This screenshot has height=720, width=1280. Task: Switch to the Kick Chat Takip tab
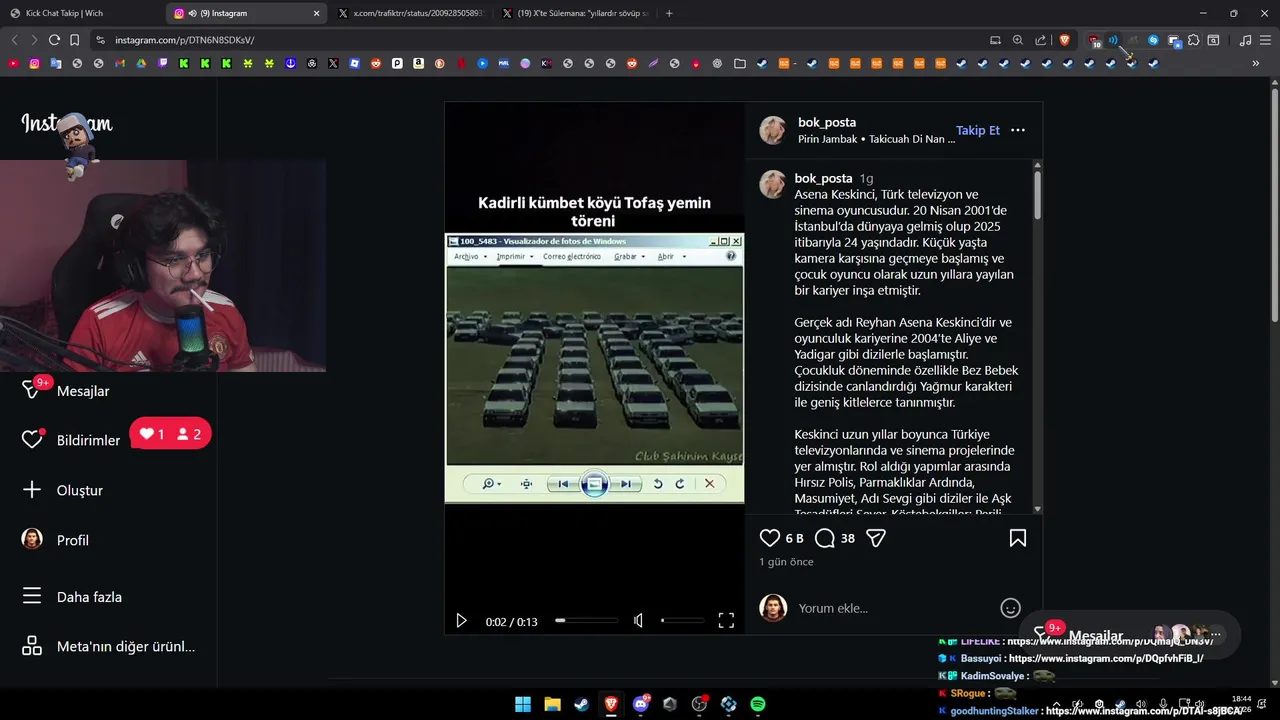[80, 13]
